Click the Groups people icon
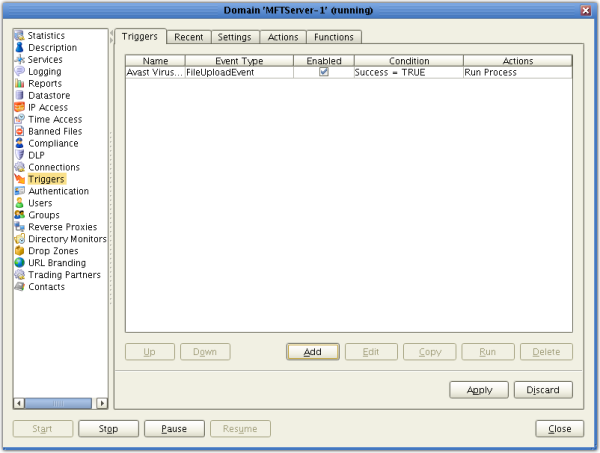The image size is (600, 453). tap(19, 215)
